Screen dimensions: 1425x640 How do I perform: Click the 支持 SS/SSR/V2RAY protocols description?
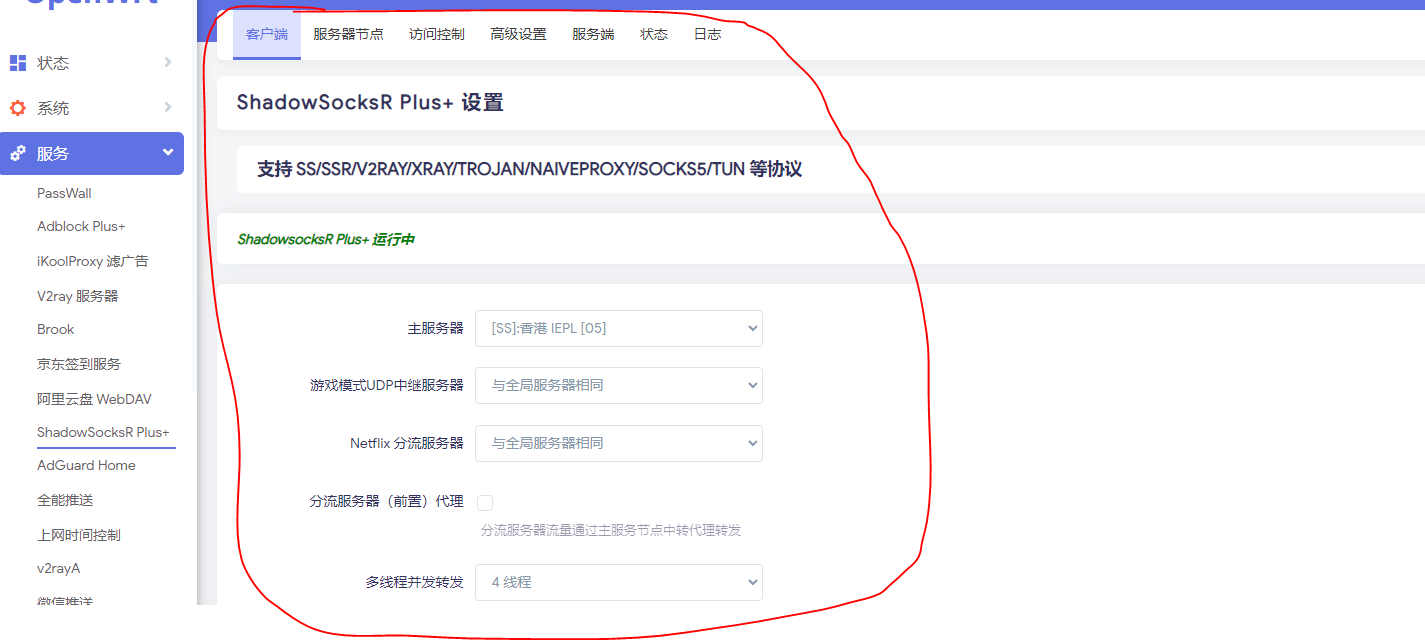click(x=530, y=169)
